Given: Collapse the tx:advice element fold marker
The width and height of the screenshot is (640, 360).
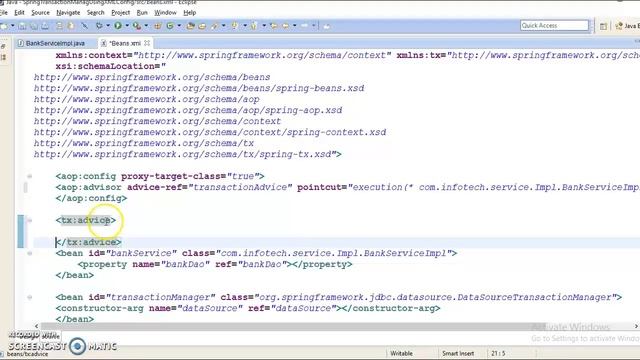Looking at the screenshot, I should click(29, 220).
